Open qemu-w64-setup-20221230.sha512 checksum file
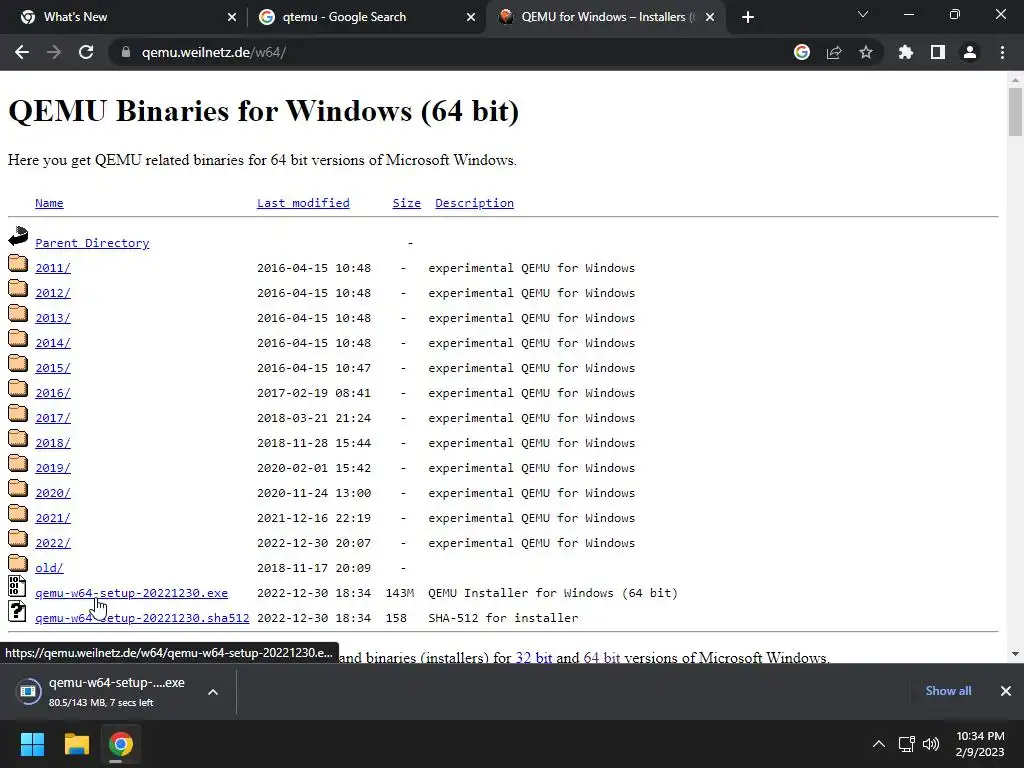Viewport: 1024px width, 768px height. click(x=142, y=618)
